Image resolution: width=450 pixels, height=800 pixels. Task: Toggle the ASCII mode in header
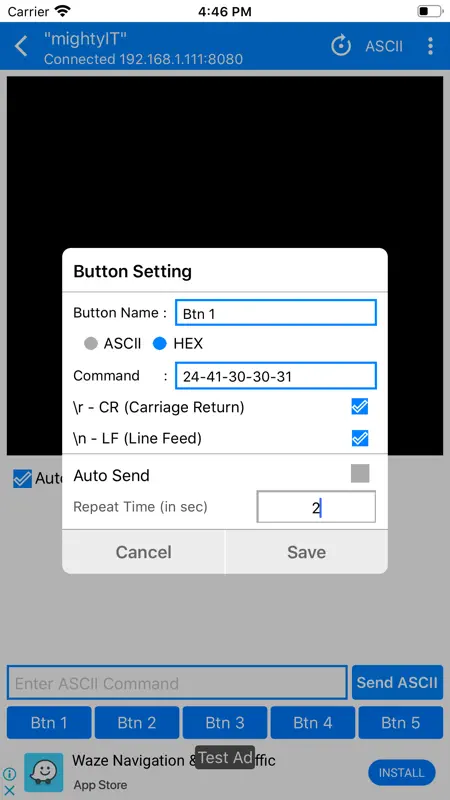(x=384, y=46)
